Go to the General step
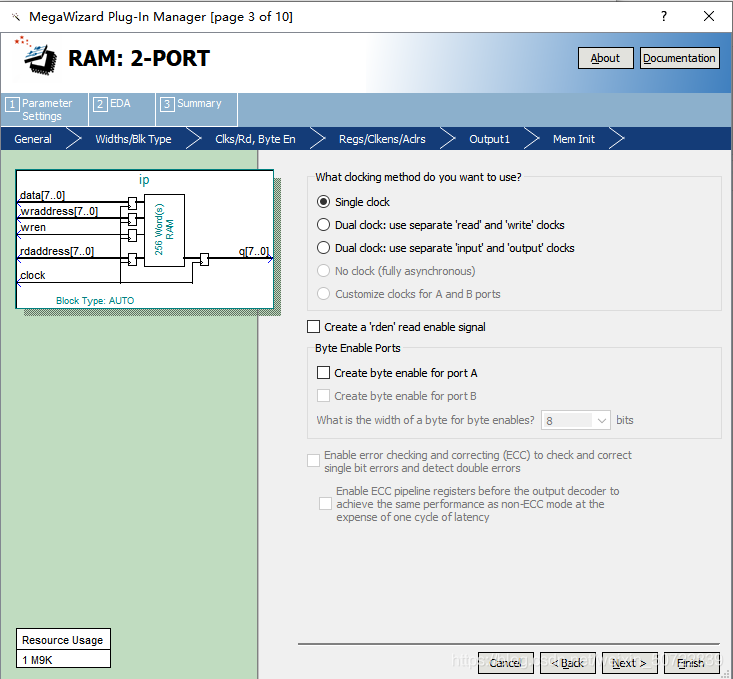 tap(33, 139)
